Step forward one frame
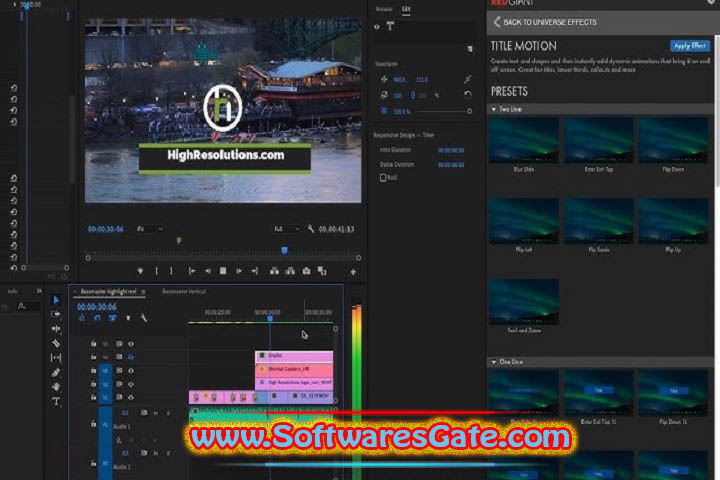 point(239,271)
